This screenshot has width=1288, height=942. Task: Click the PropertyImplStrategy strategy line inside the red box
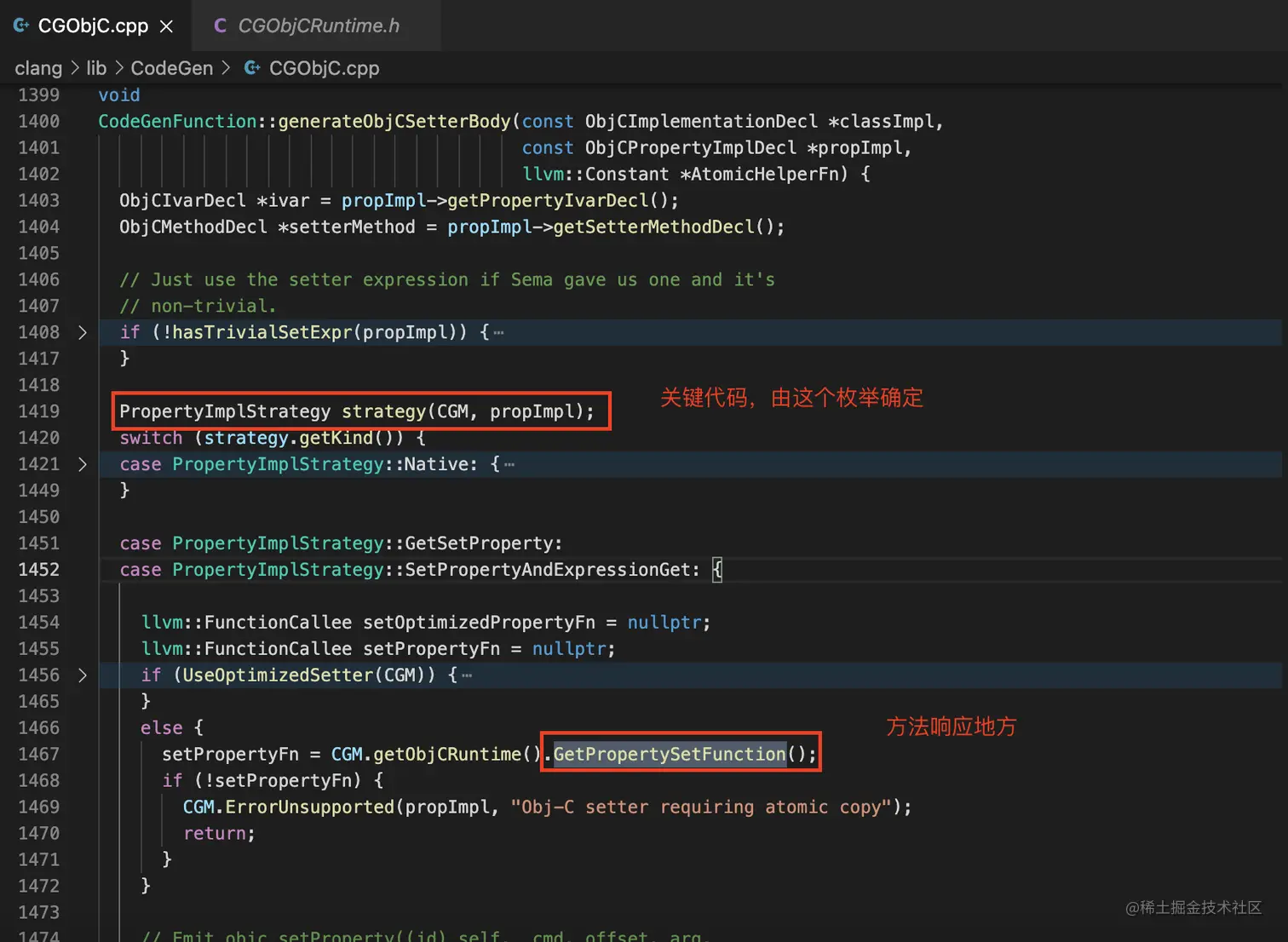[x=356, y=411]
